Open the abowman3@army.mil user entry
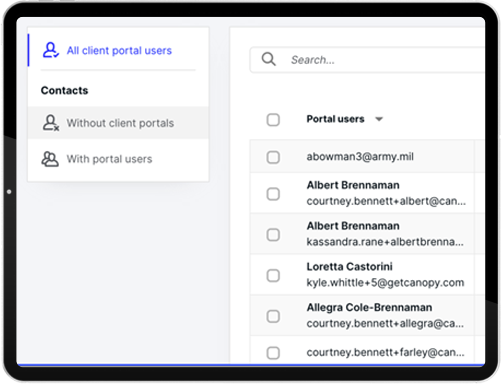The width and height of the screenshot is (501, 384). pyautogui.click(x=362, y=156)
